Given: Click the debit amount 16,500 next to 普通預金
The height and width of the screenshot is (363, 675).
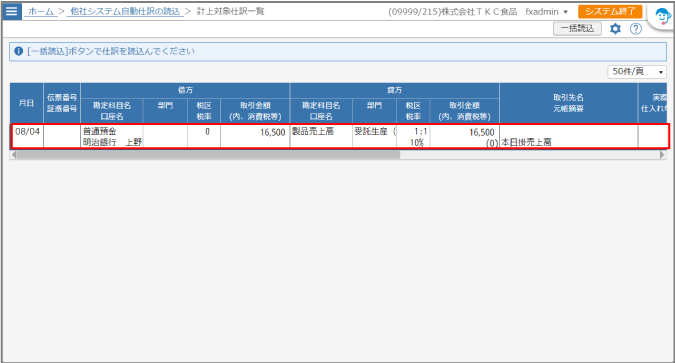Looking at the screenshot, I should pos(255,136).
